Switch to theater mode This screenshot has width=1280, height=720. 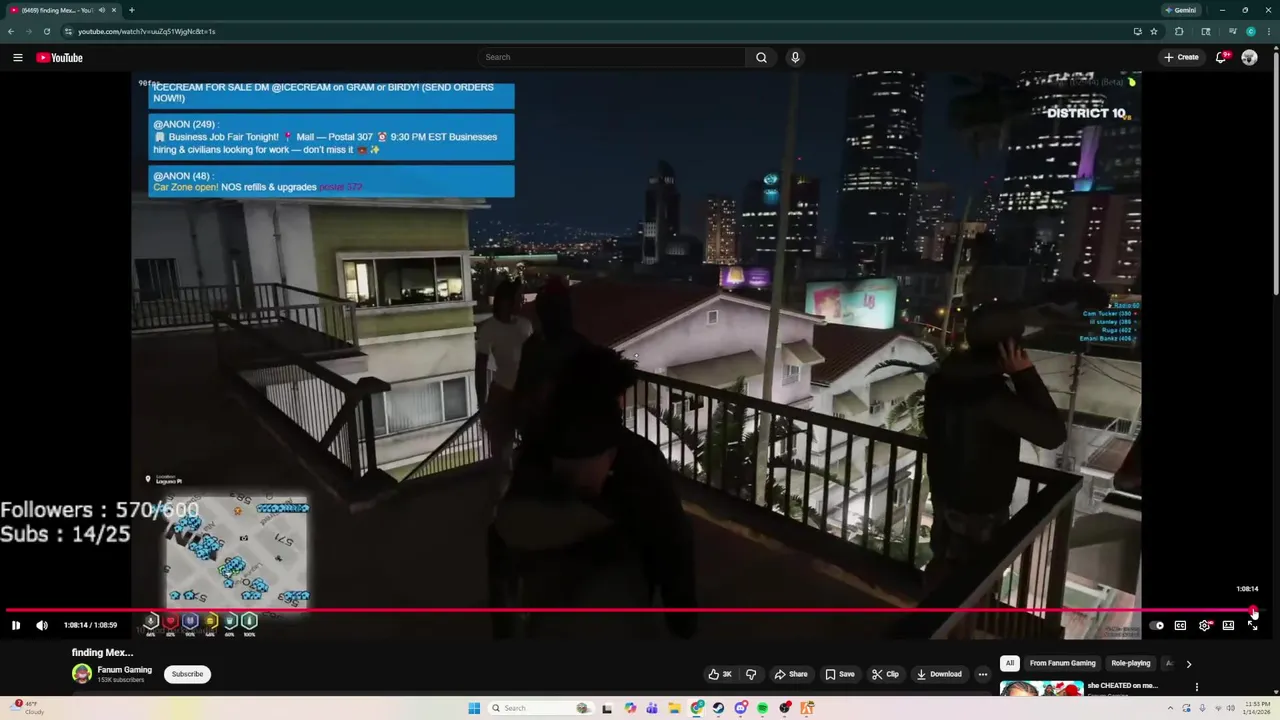point(1228,625)
